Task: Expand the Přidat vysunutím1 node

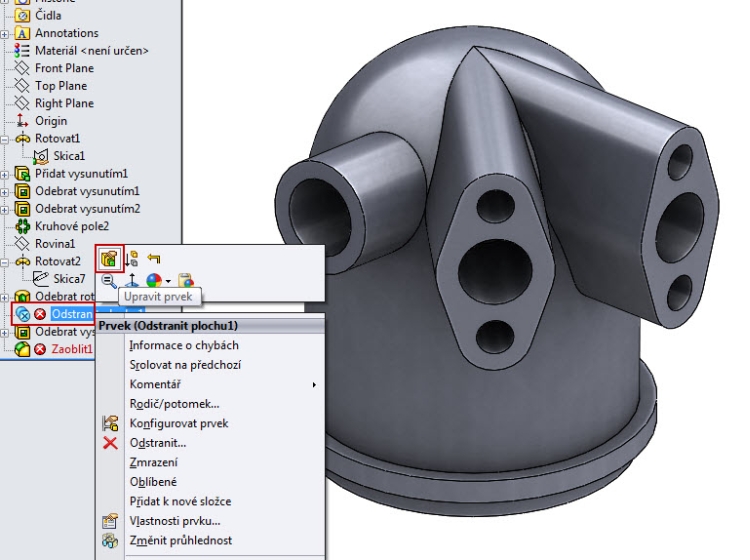Action: coord(6,174)
